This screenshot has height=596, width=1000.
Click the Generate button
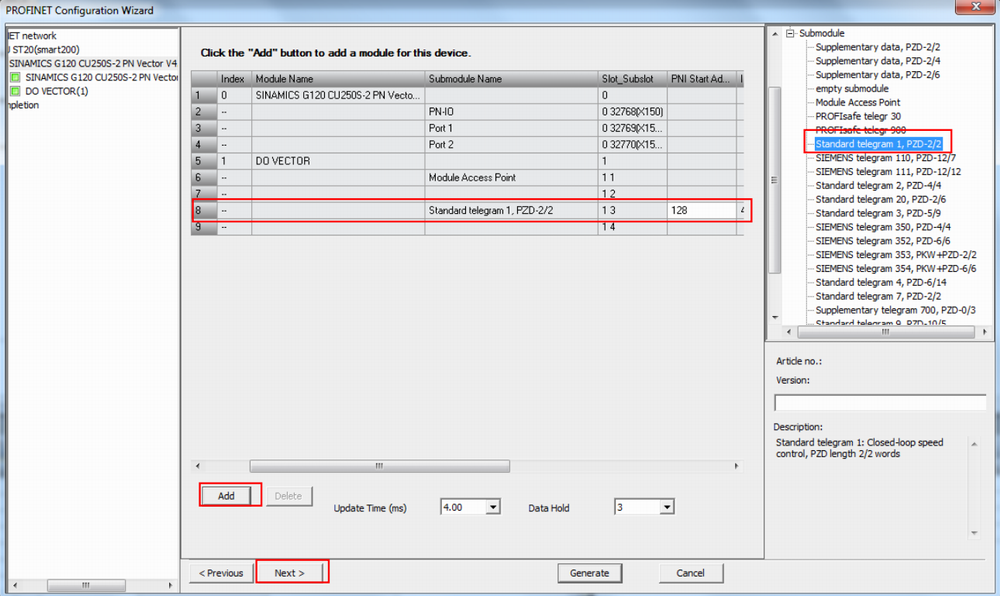[589, 573]
